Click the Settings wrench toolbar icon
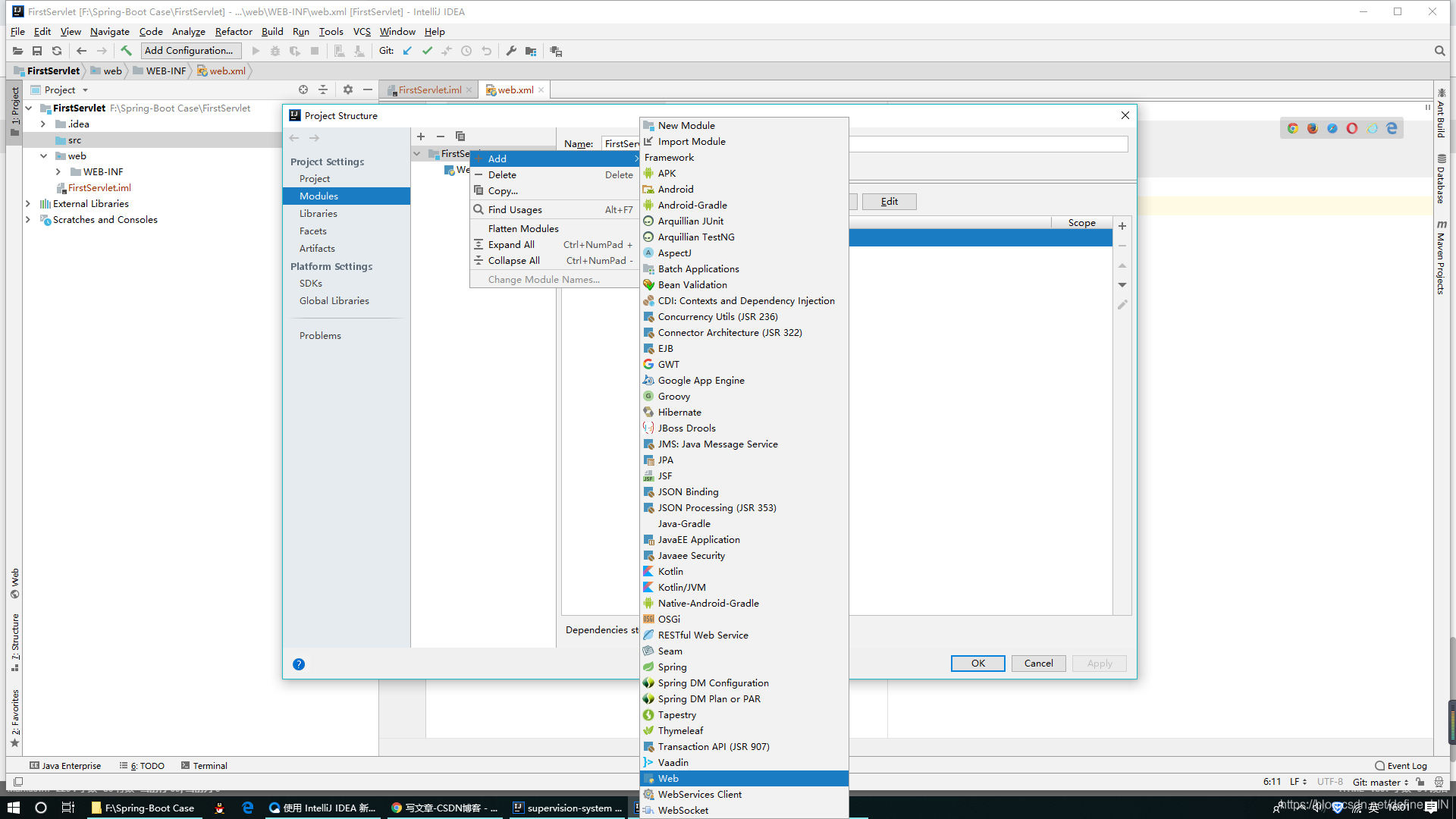1456x819 pixels. click(x=511, y=51)
